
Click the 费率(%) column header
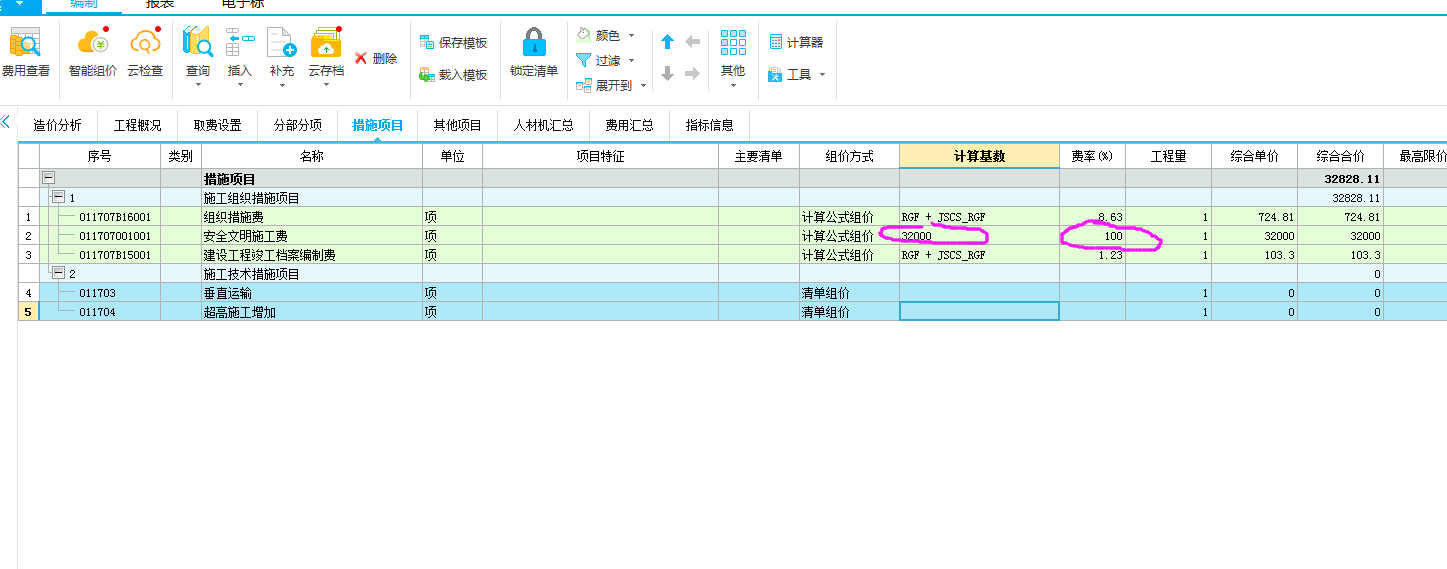tap(1092, 156)
